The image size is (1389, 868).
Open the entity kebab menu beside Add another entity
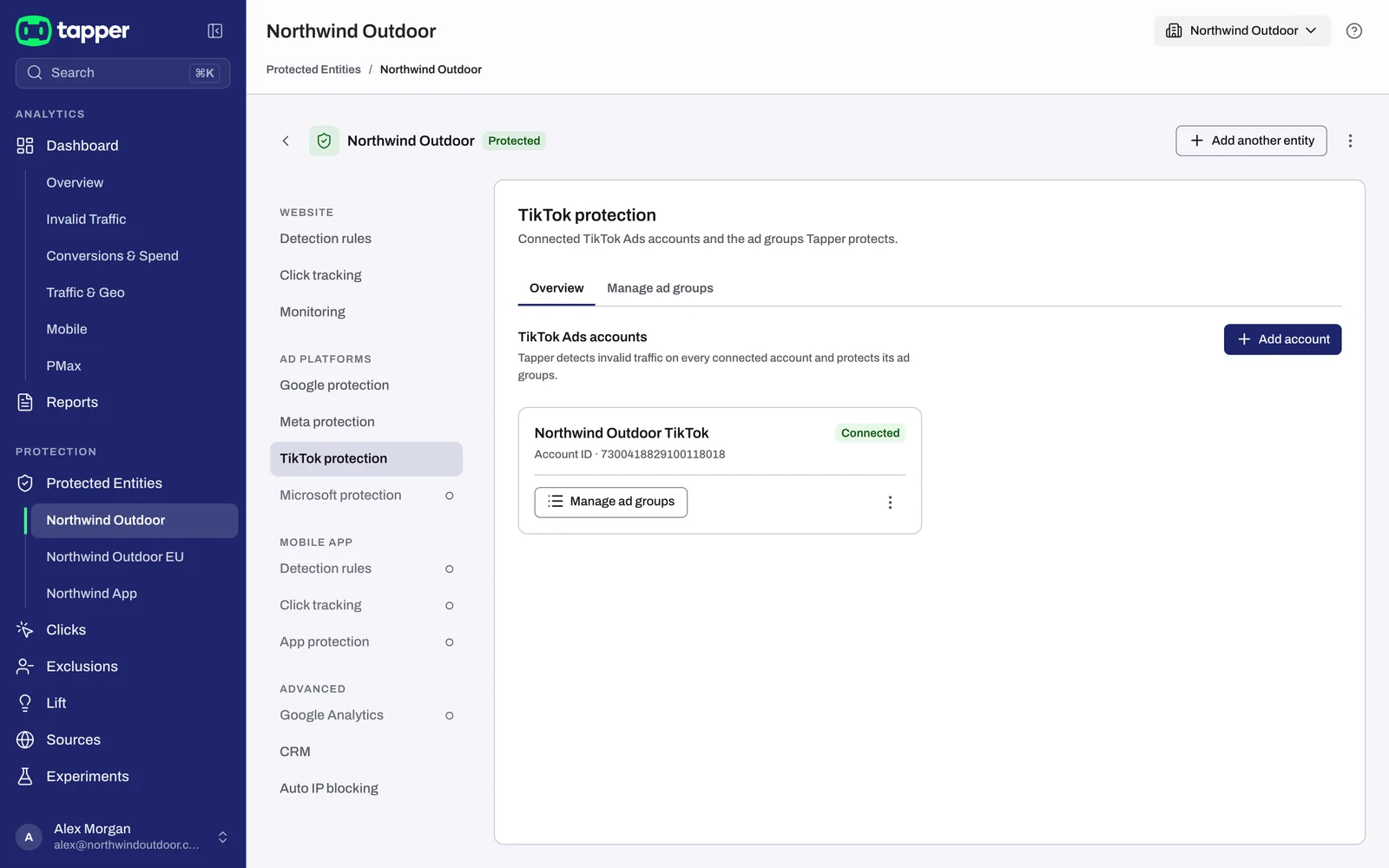click(x=1350, y=141)
